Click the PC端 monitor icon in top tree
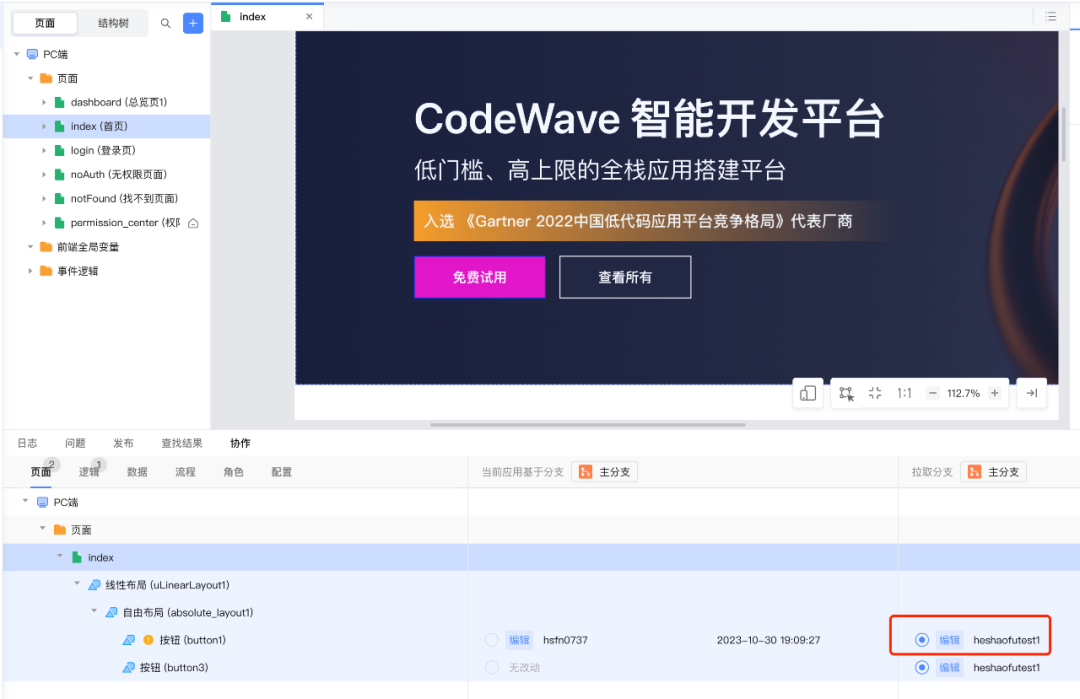The width and height of the screenshot is (1080, 699). click(32, 54)
